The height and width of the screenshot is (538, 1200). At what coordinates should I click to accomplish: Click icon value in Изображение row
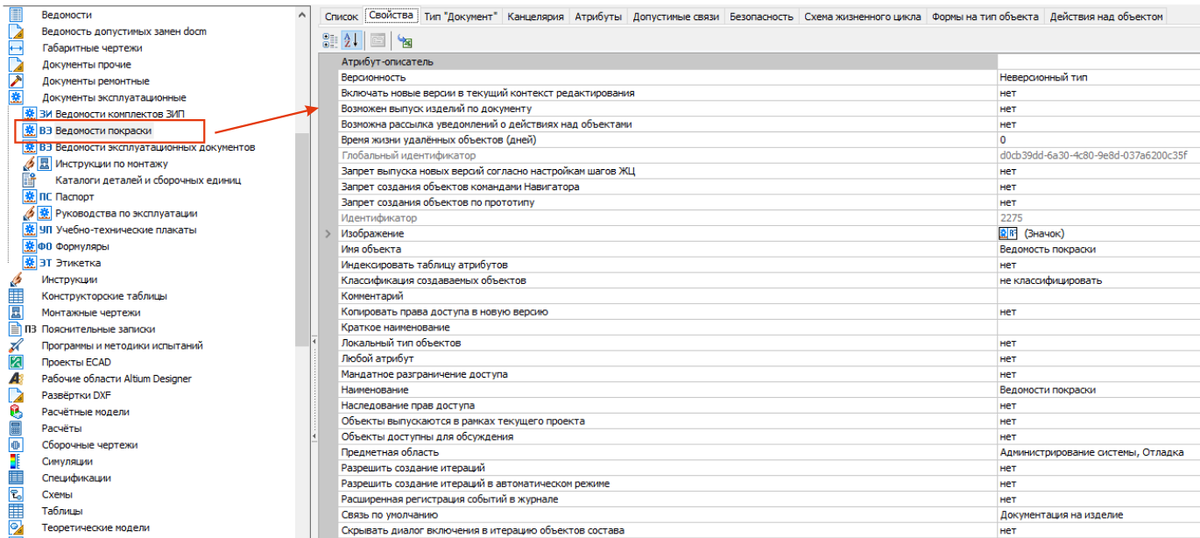coord(1008,233)
